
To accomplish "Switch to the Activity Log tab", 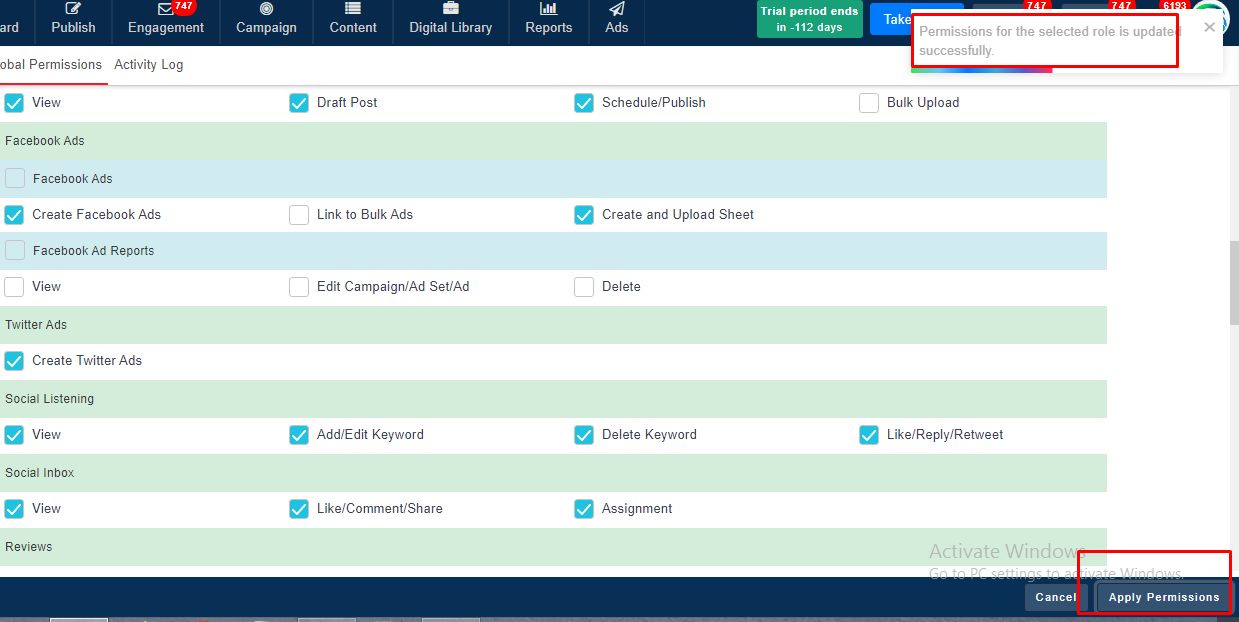I will [148, 65].
